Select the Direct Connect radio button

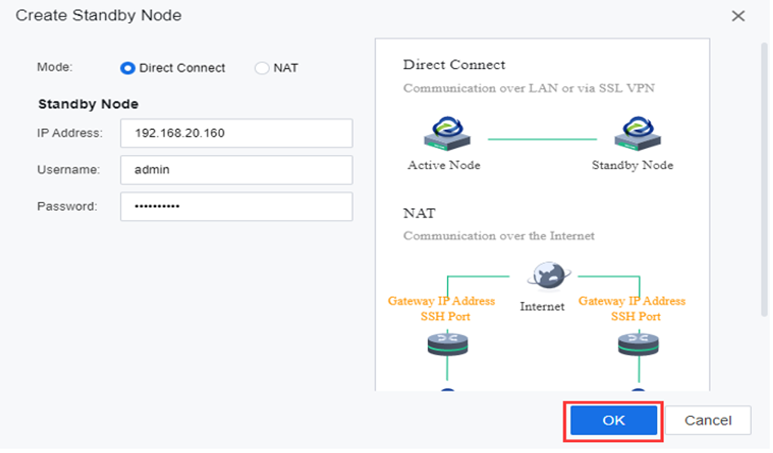(128, 68)
